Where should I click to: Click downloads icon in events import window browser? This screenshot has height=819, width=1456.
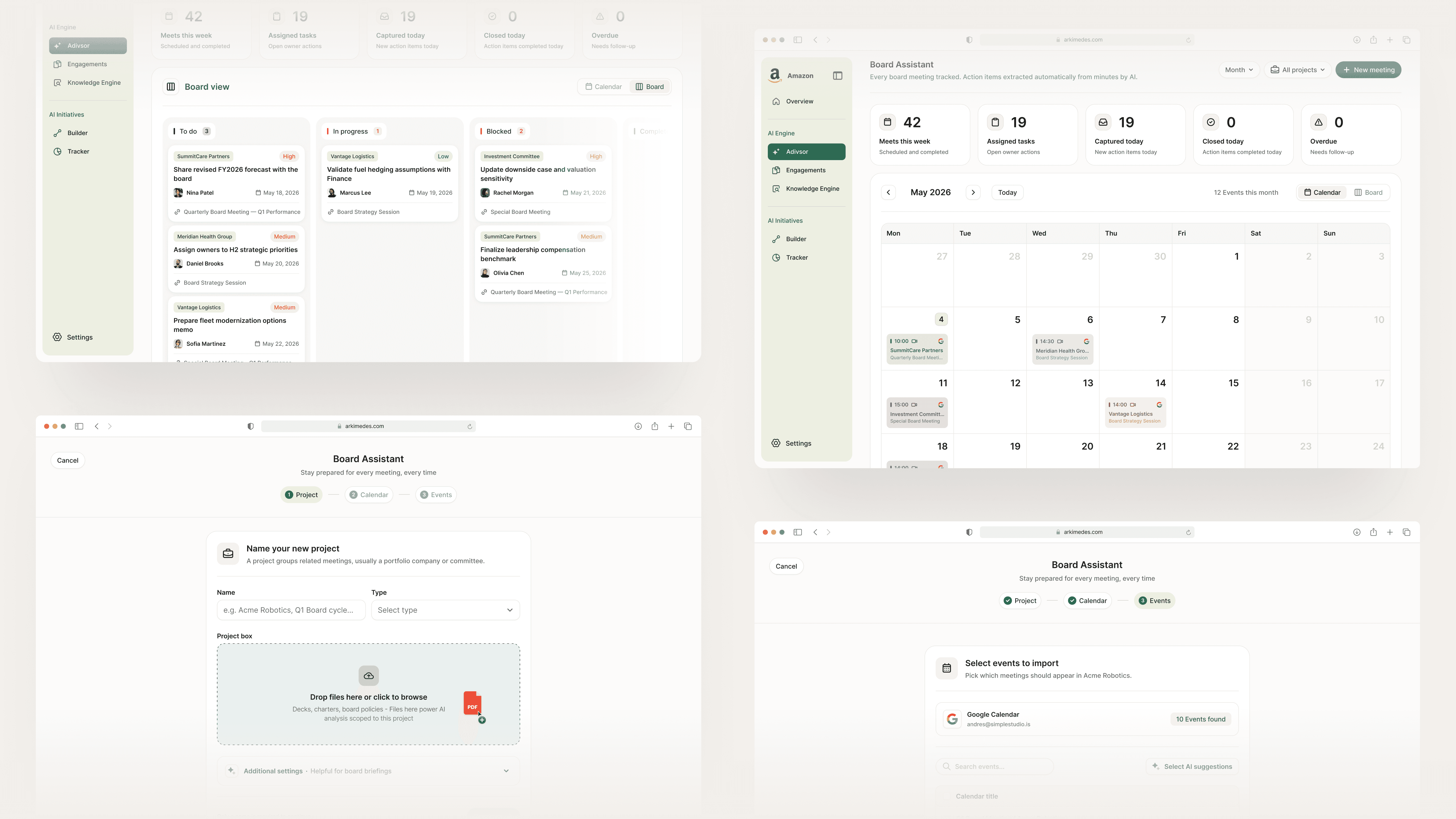1356,532
